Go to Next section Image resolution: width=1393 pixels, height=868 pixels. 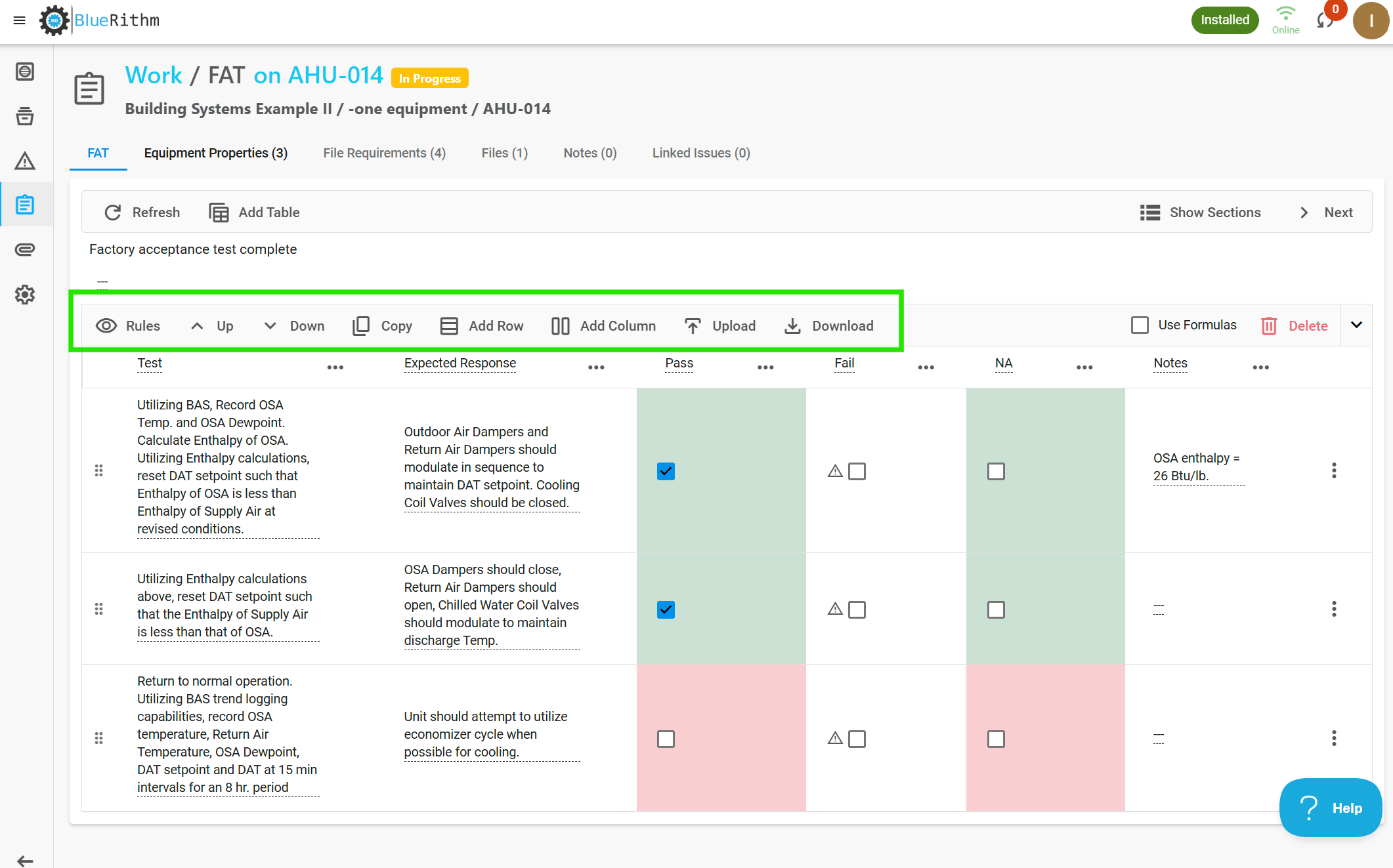[1326, 213]
